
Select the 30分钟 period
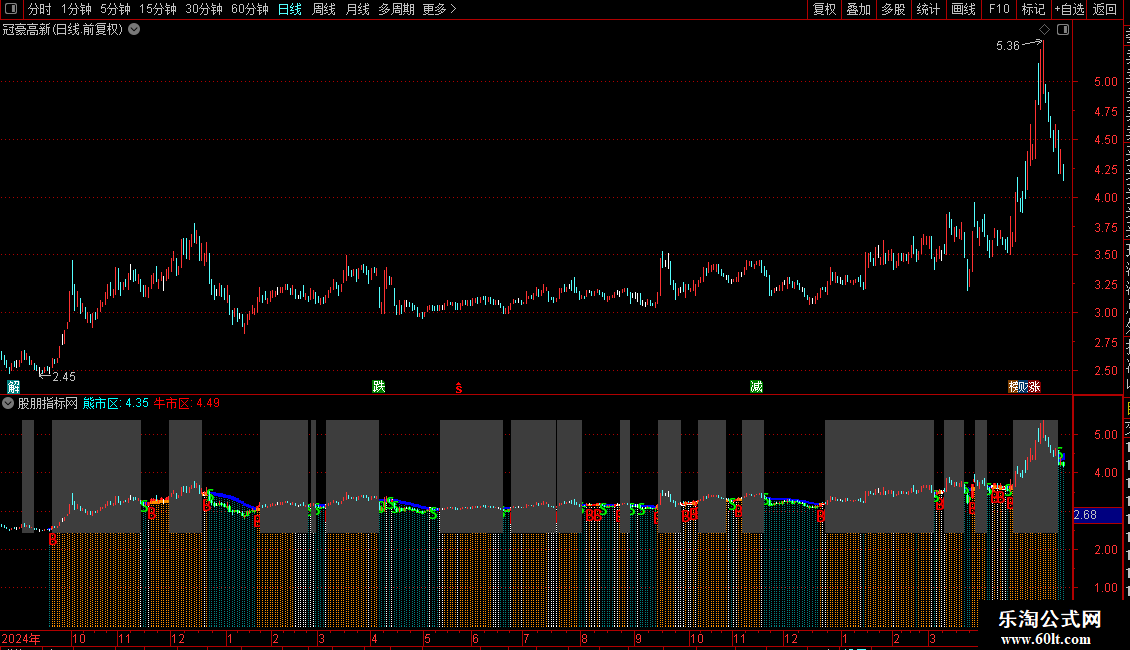pos(204,9)
